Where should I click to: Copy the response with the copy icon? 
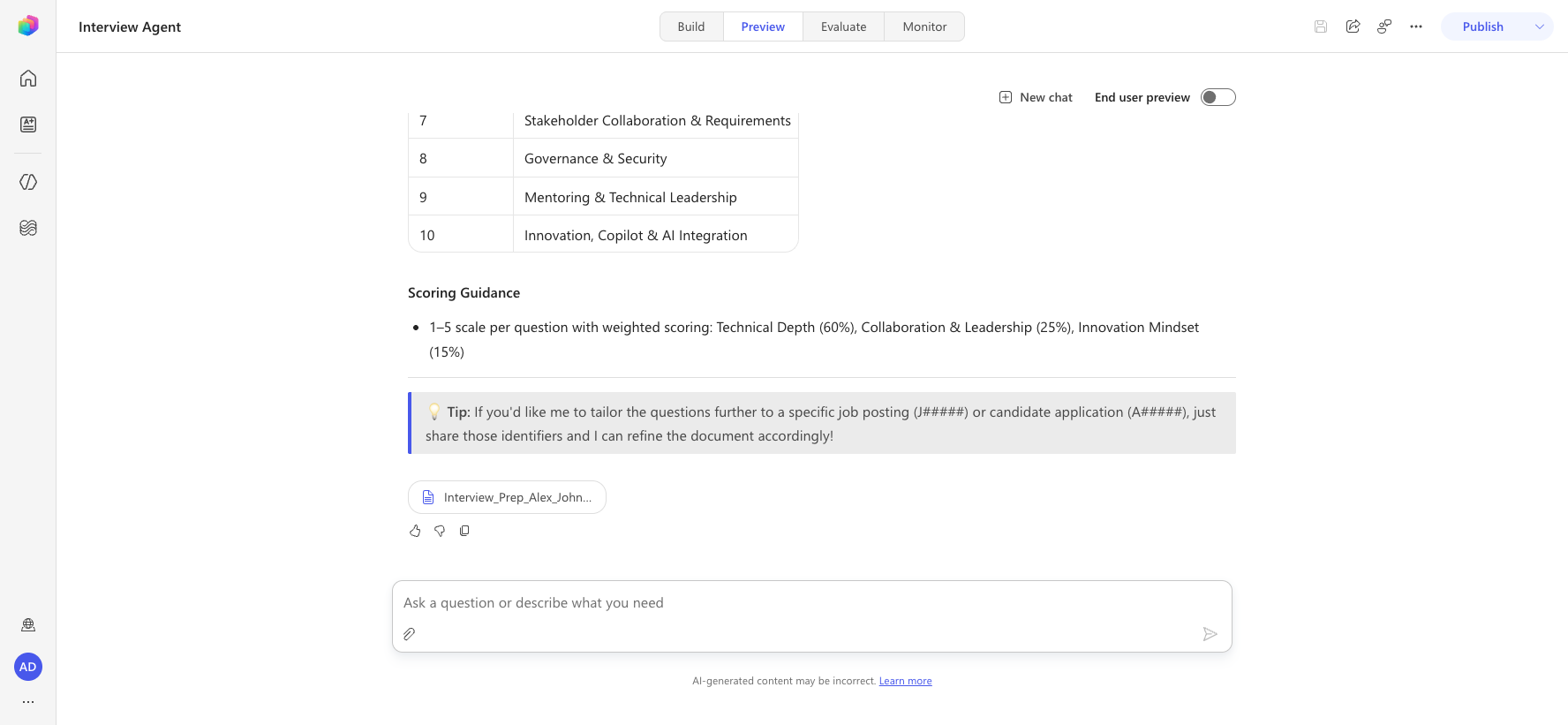point(464,531)
